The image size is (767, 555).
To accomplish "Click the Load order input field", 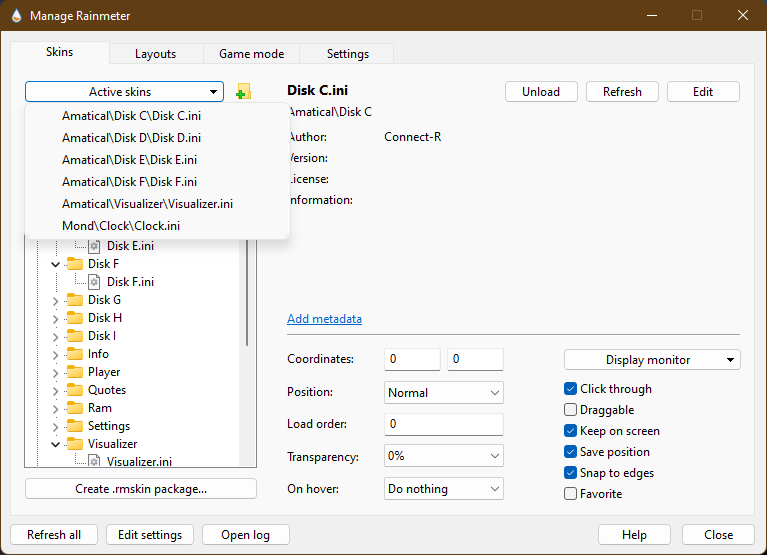I will [x=443, y=424].
